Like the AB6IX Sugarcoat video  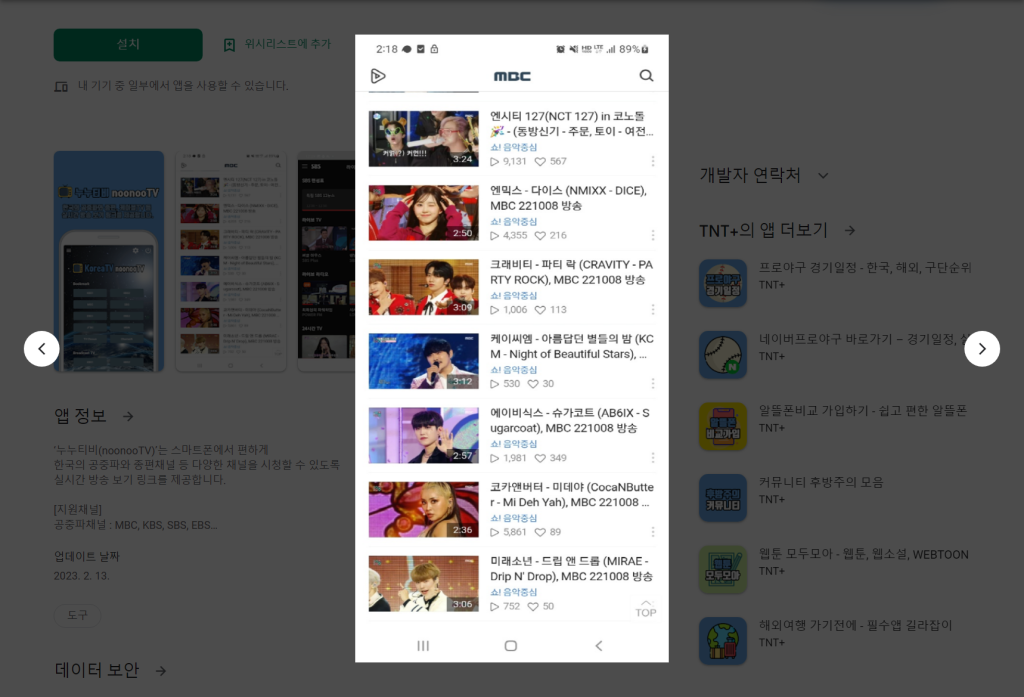click(540, 457)
